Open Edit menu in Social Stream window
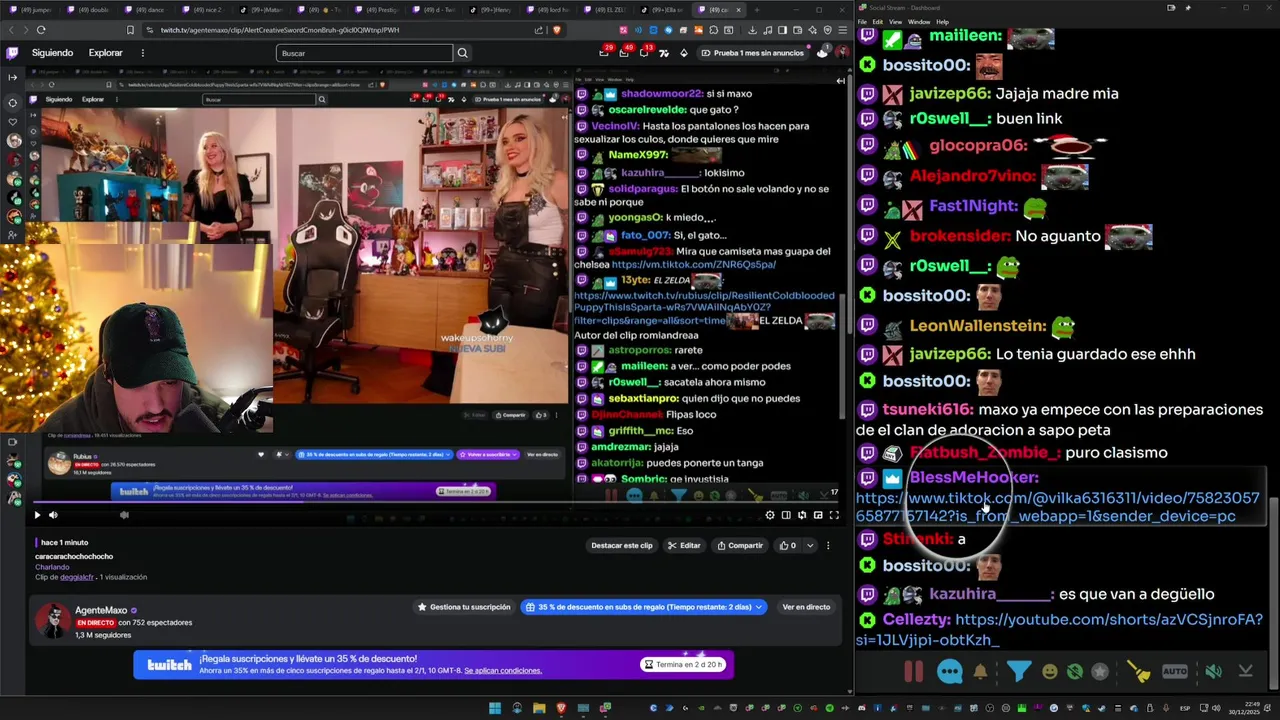1280x720 pixels. point(878,21)
